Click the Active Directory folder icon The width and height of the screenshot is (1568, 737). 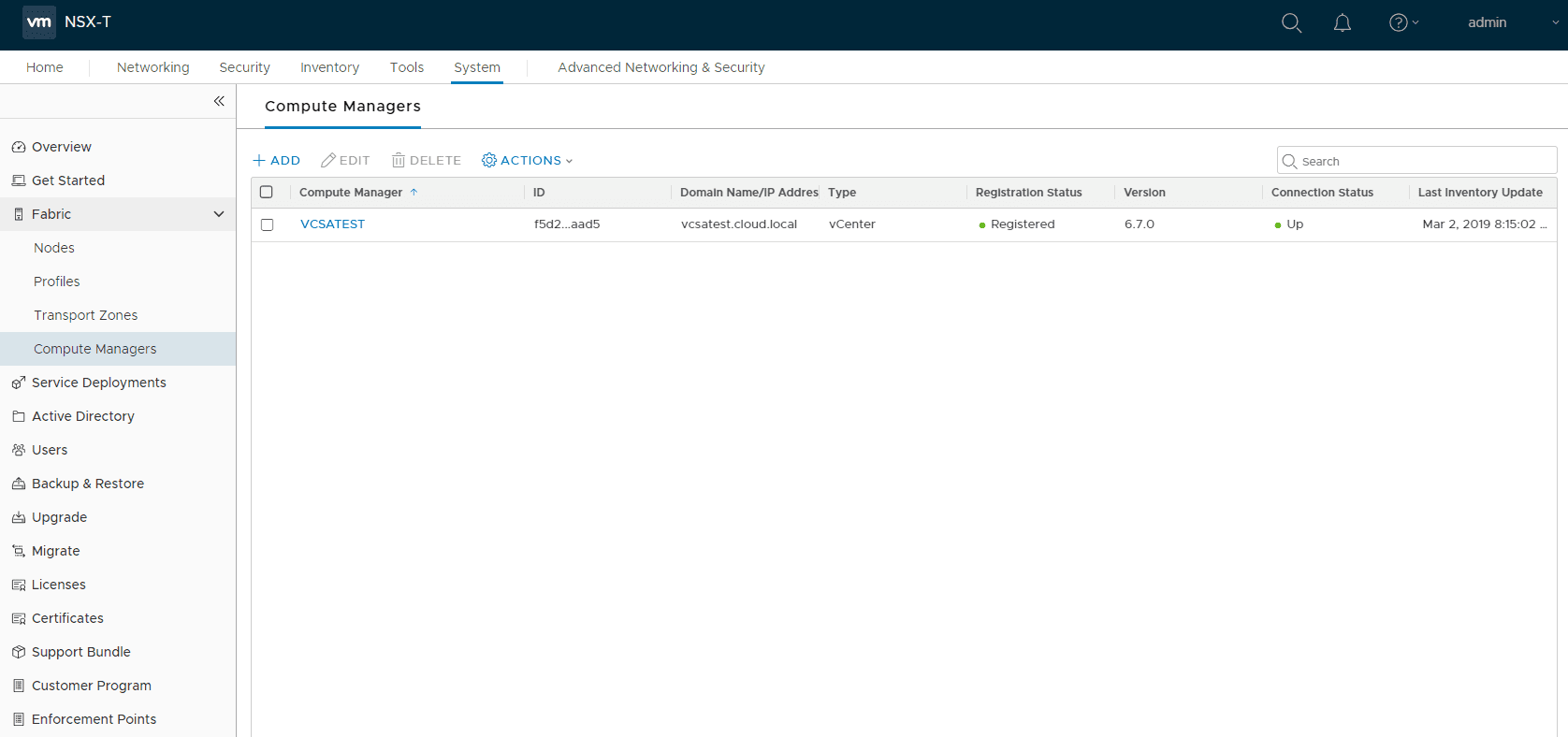tap(19, 416)
